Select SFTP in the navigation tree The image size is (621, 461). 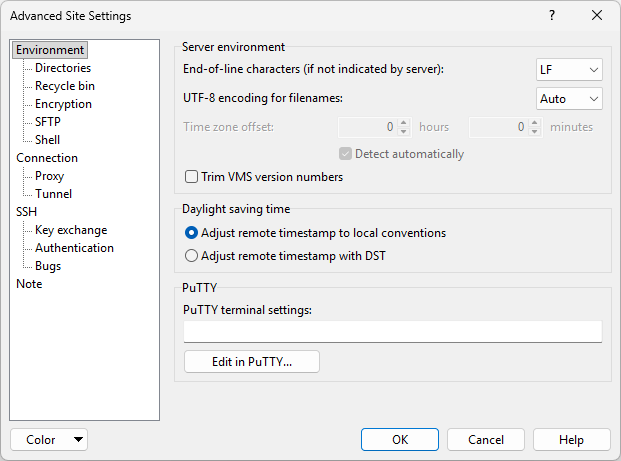(48, 122)
